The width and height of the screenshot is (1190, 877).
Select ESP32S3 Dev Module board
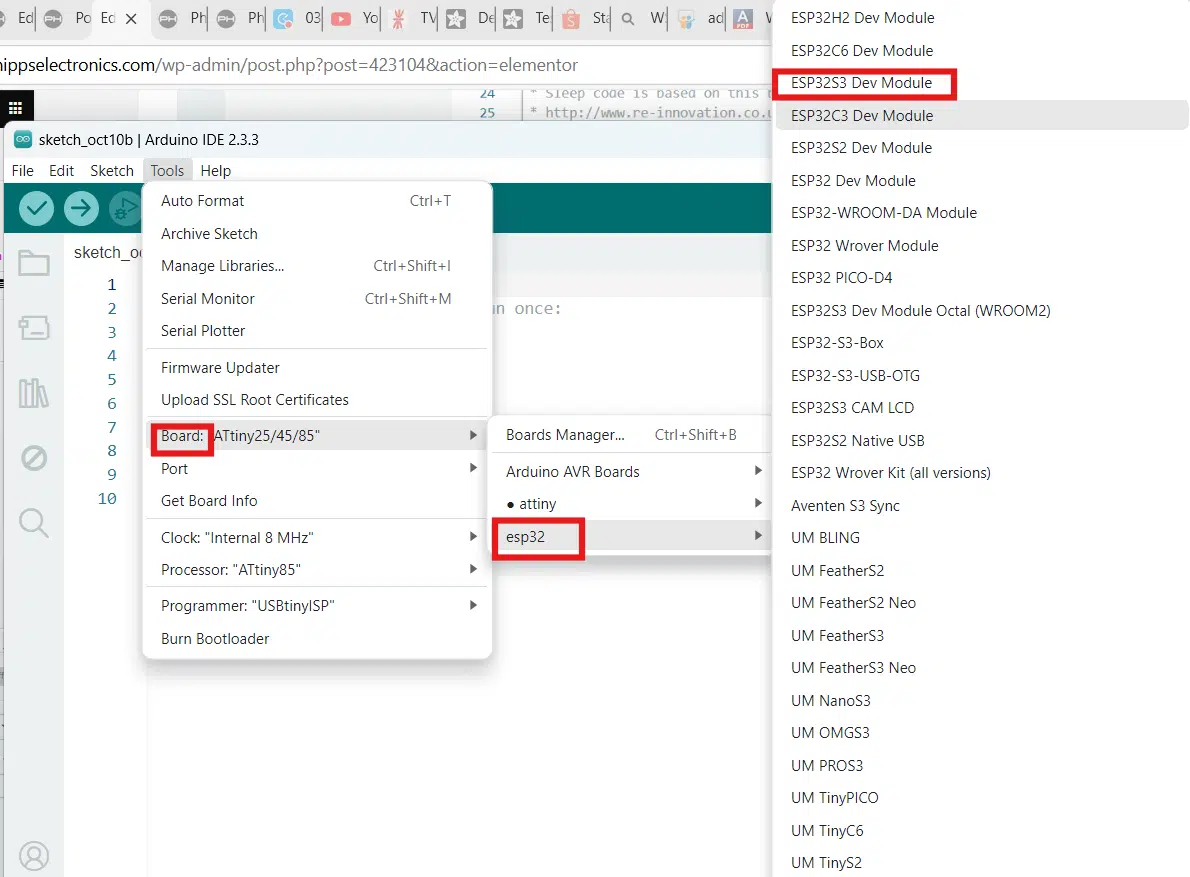(981, 83)
